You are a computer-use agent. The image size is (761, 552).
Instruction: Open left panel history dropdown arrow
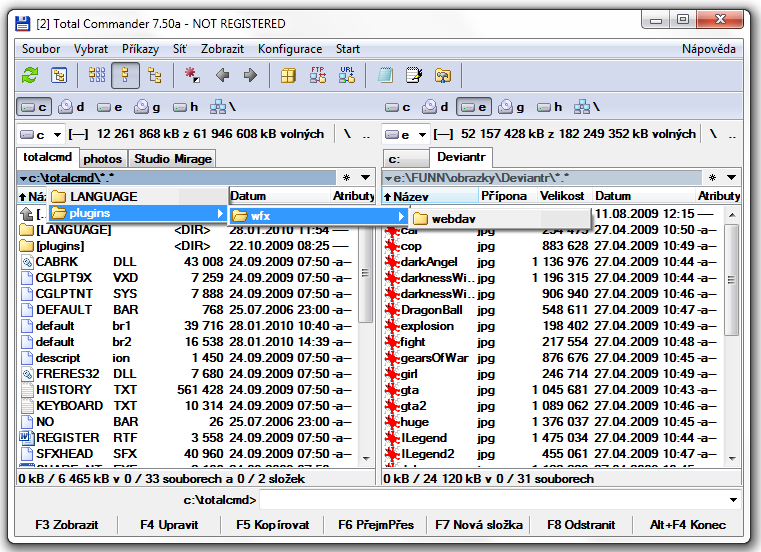pos(365,178)
